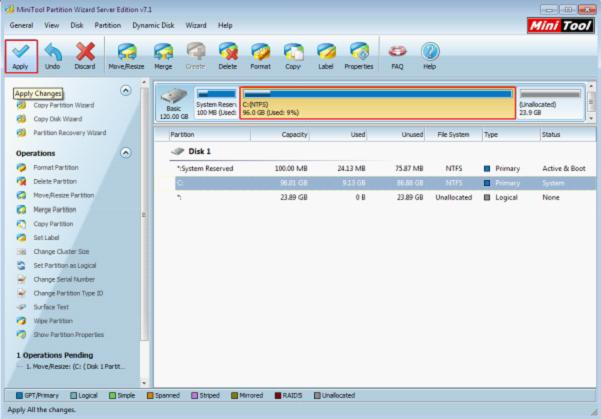Click the RAID5 legend swatch
The width and height of the screenshot is (601, 419).
point(278,395)
